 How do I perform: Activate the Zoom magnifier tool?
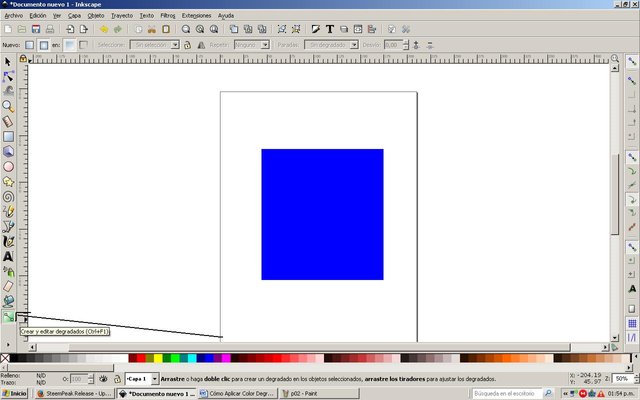[8, 107]
